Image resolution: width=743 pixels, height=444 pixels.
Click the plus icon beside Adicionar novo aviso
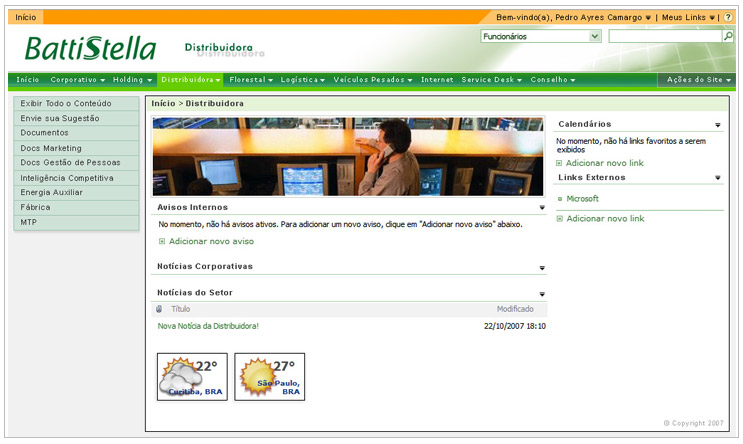(162, 241)
